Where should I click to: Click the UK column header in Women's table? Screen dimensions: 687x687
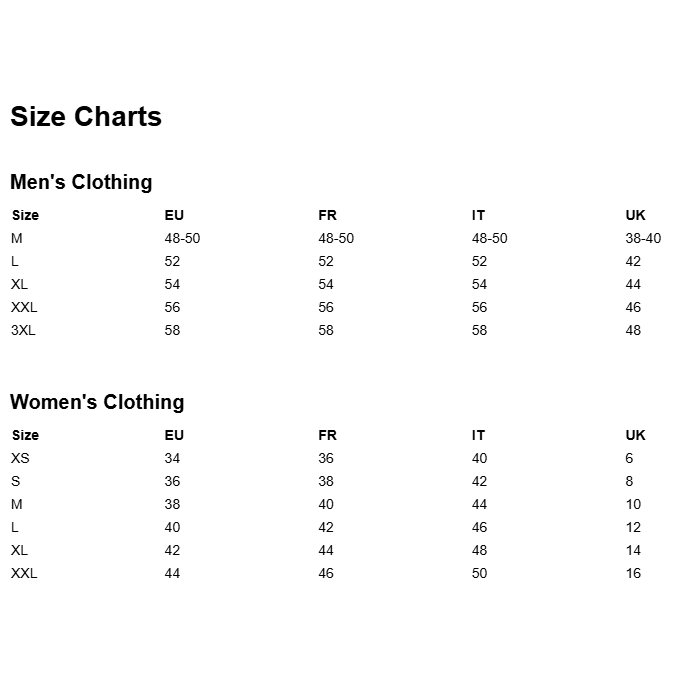click(x=635, y=435)
